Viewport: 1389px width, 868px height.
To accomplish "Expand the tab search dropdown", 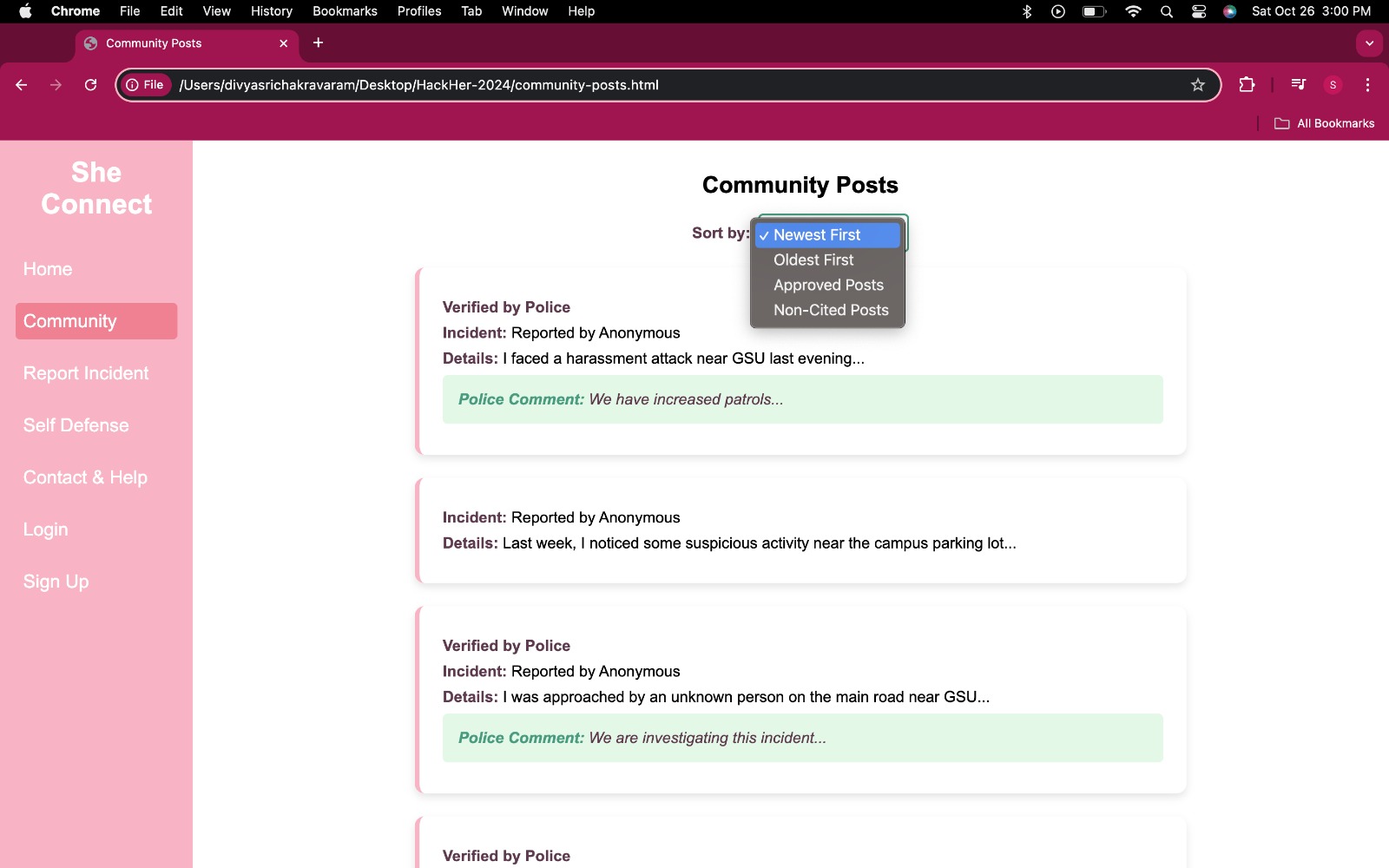I will pos(1369,43).
